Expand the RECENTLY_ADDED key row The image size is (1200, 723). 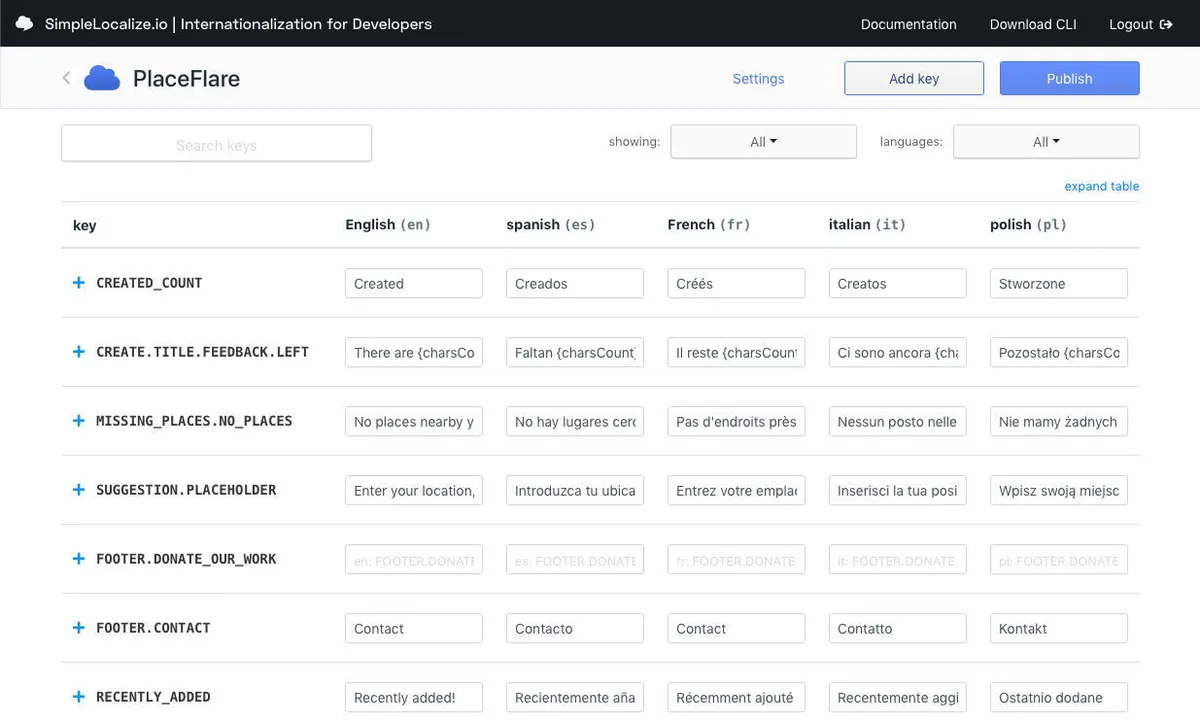[79, 697]
